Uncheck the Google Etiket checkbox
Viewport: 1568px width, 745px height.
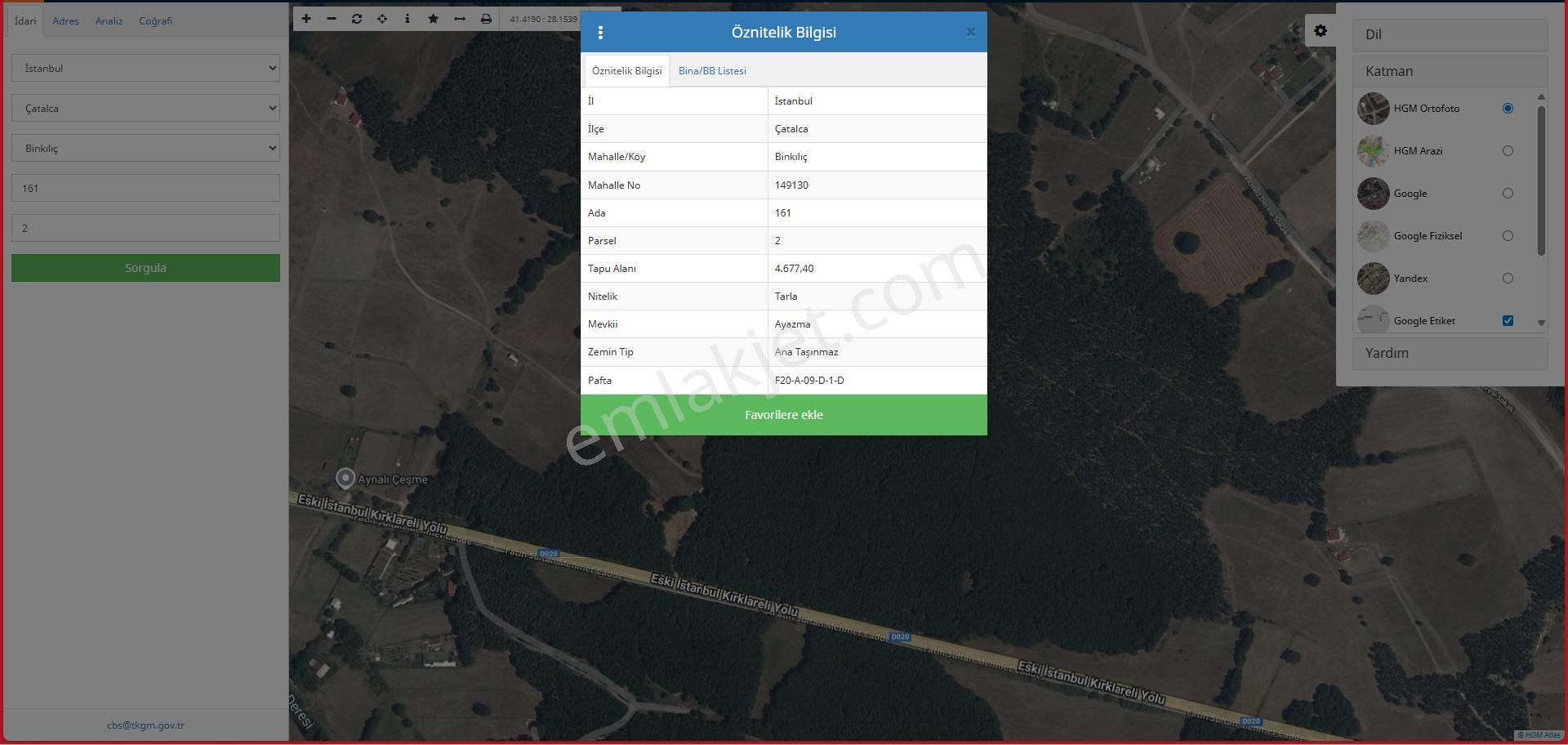click(1508, 321)
